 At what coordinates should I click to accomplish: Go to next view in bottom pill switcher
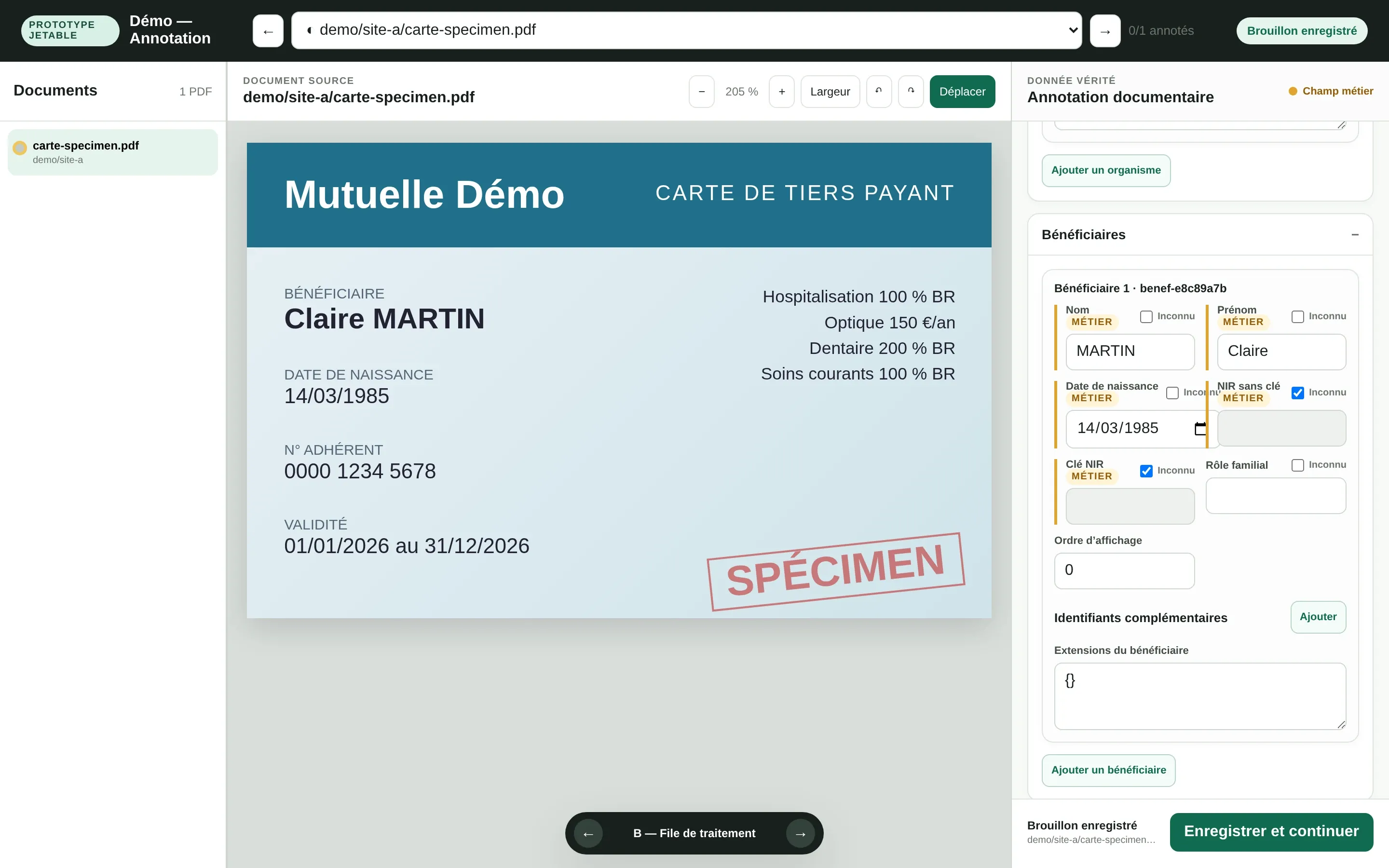coord(801,834)
